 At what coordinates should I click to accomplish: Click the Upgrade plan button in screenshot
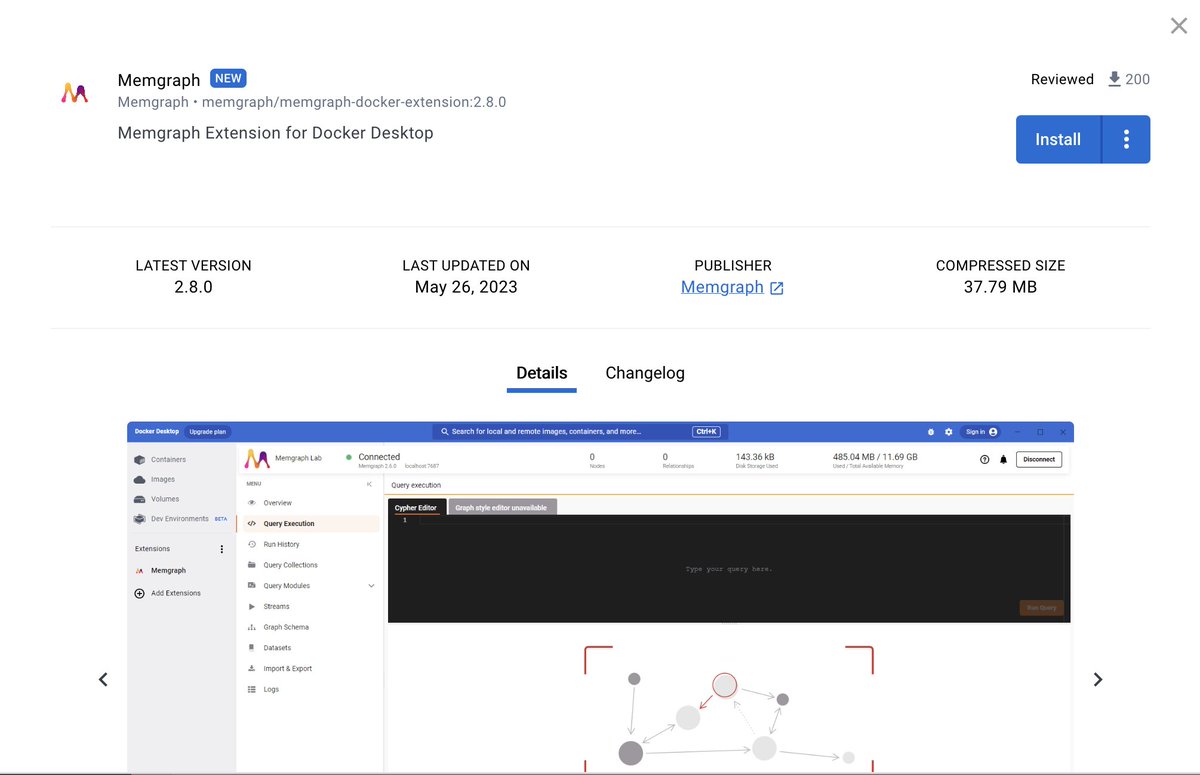tap(208, 432)
